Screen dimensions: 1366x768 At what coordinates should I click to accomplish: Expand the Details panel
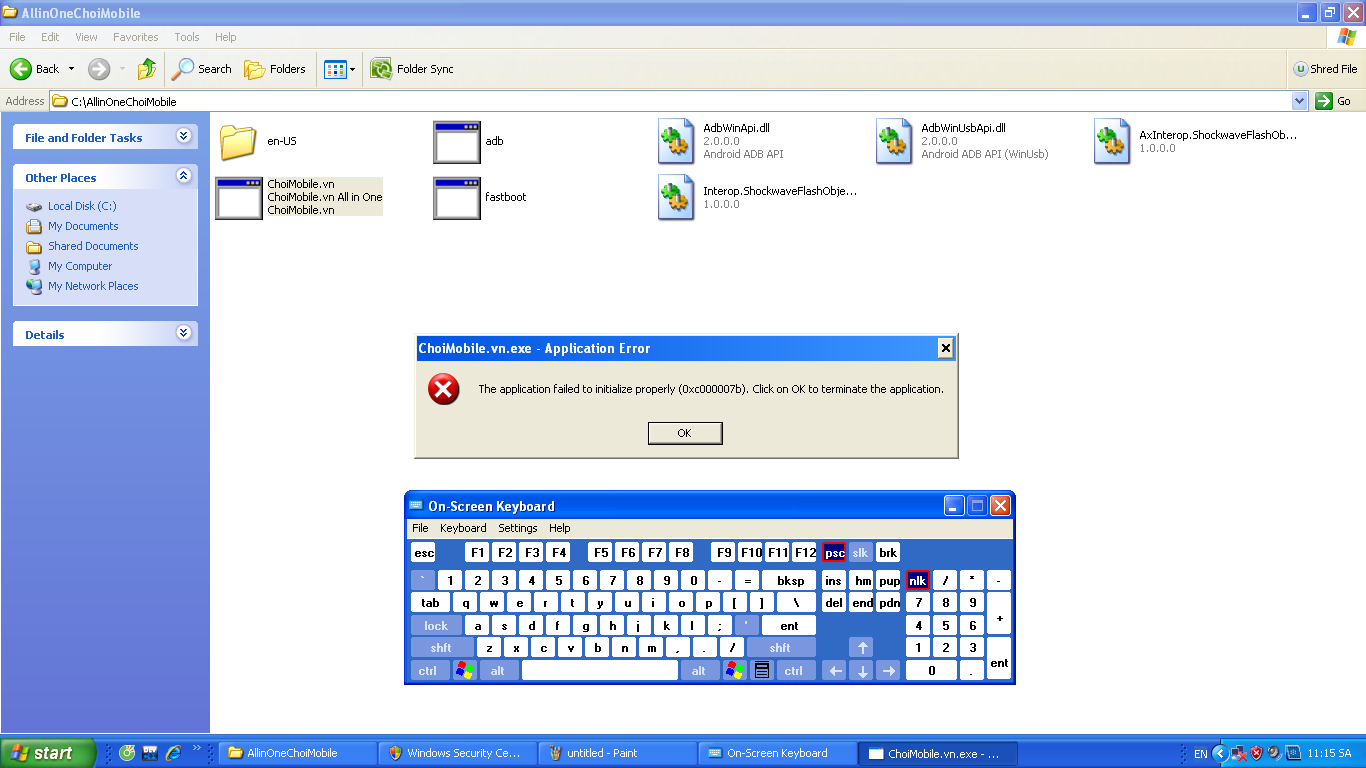pyautogui.click(x=183, y=333)
